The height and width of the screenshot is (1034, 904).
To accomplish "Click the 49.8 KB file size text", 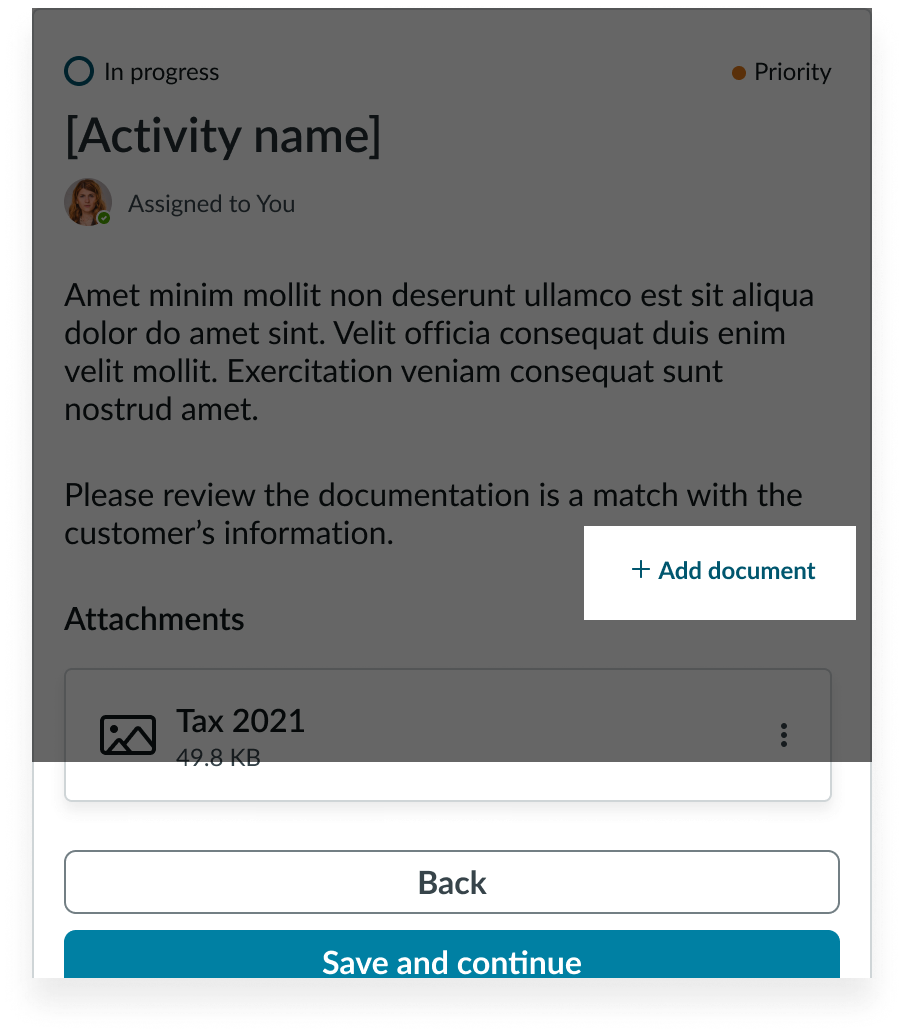I will pyautogui.click(x=218, y=758).
